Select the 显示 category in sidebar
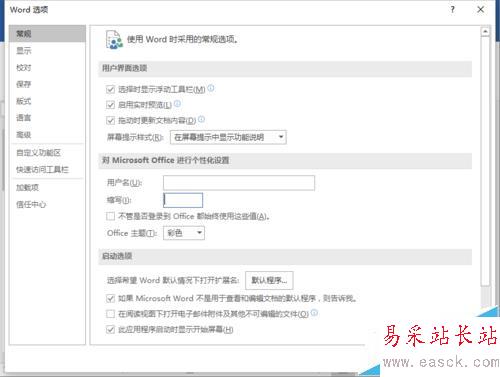The height and width of the screenshot is (377, 500). [x=47, y=51]
